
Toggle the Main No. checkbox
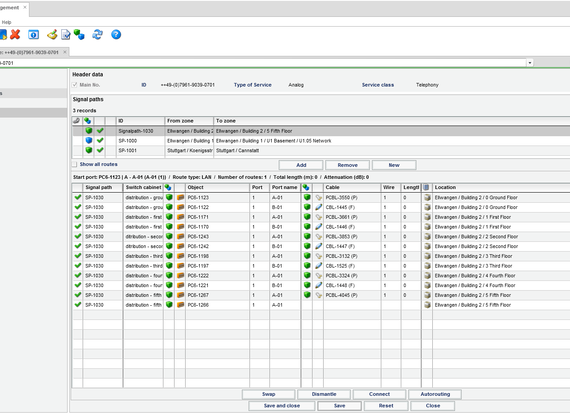(75, 85)
